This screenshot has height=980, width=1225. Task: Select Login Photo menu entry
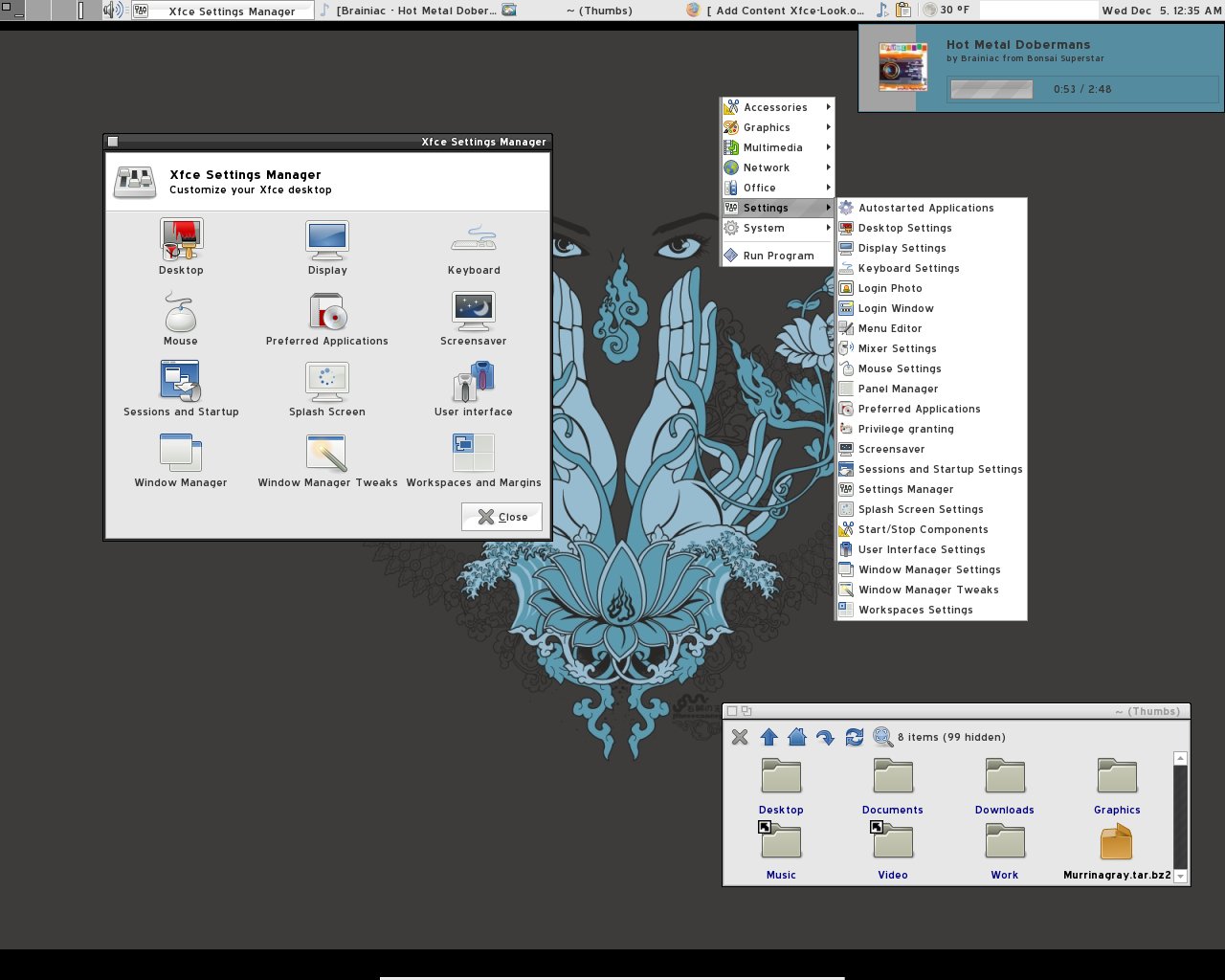pyautogui.click(x=931, y=288)
